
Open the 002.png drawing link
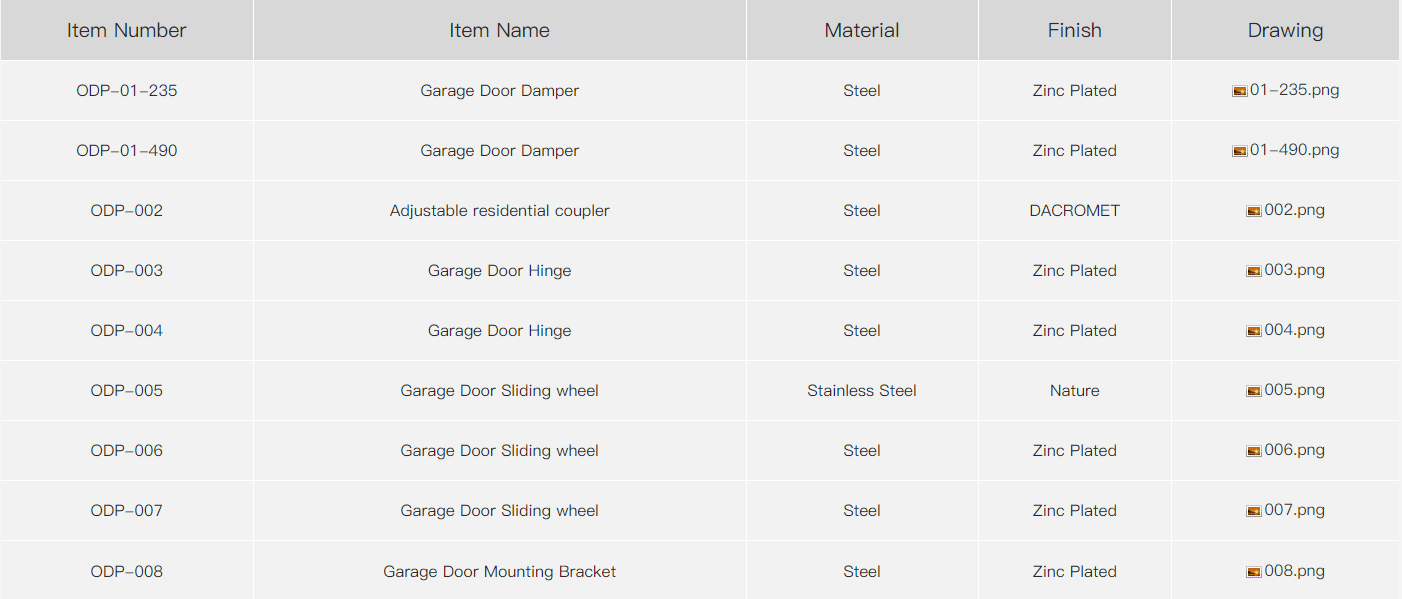1294,210
